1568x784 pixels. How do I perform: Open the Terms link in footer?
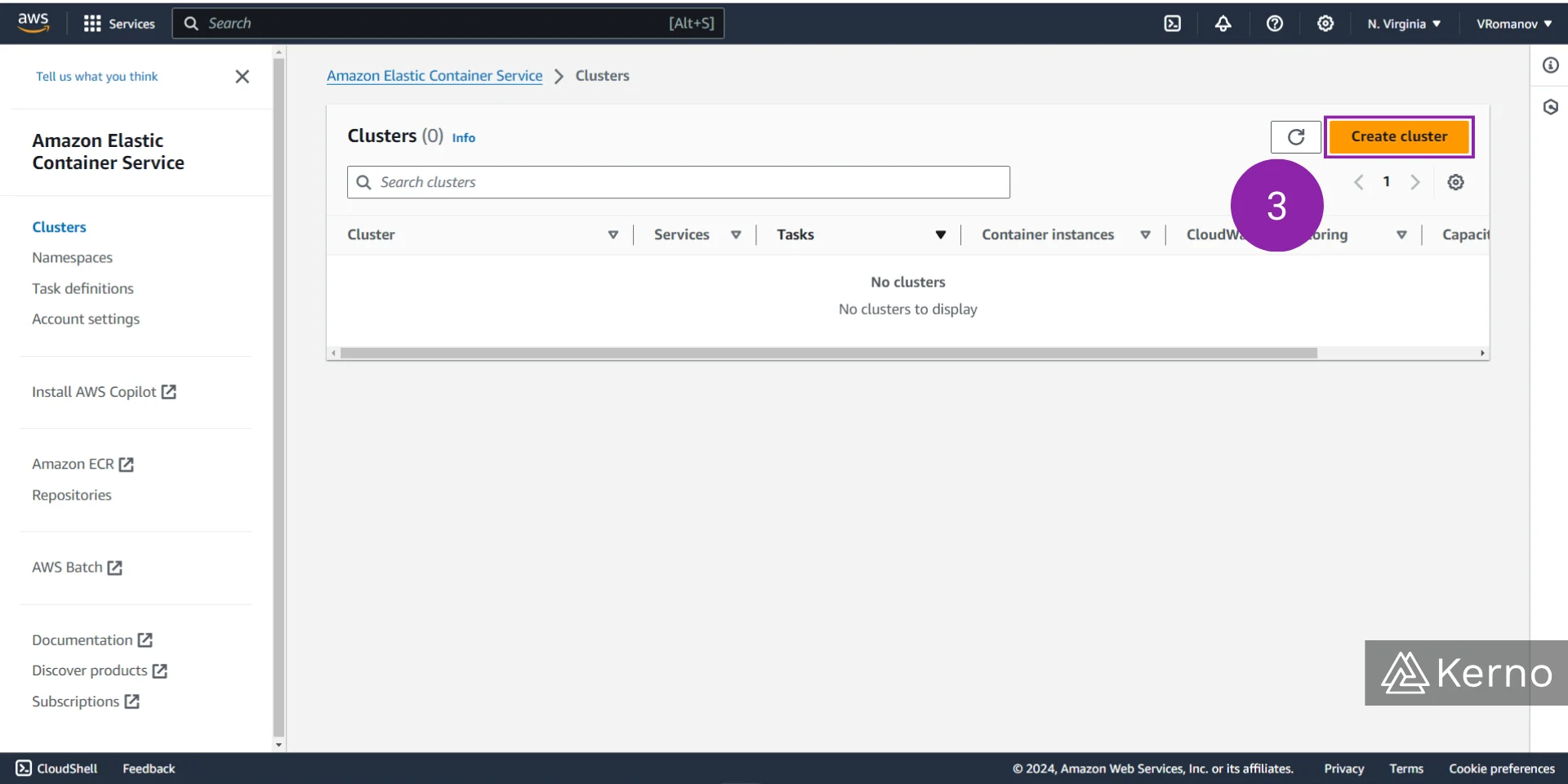[1406, 768]
